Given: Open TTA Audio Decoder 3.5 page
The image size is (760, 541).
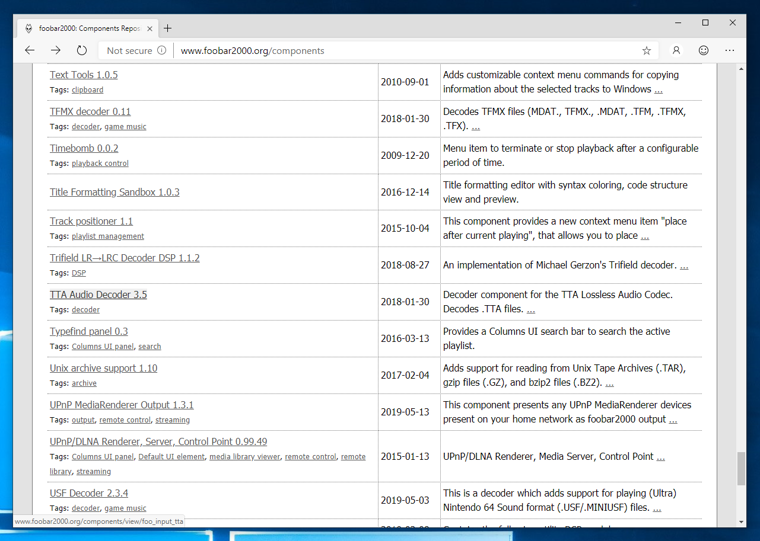Looking at the screenshot, I should tap(98, 295).
